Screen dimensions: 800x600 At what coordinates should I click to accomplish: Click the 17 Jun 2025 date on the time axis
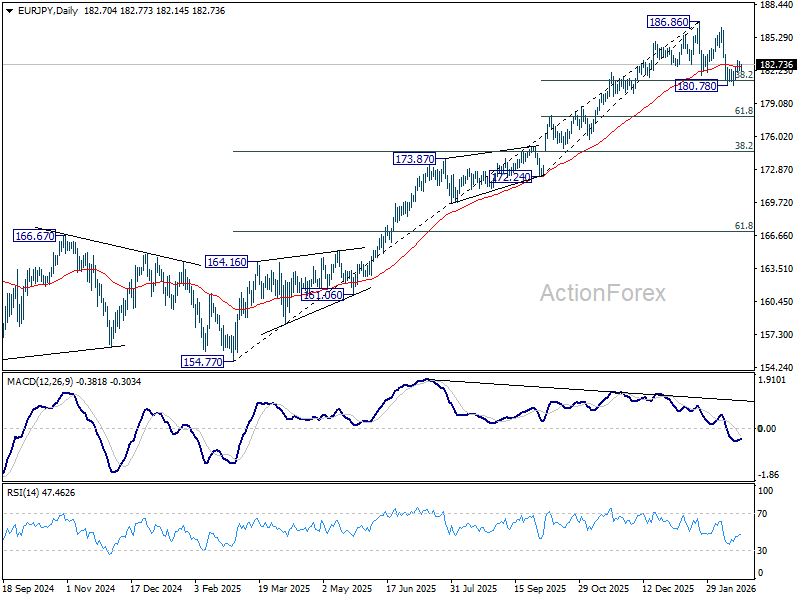tap(411, 588)
